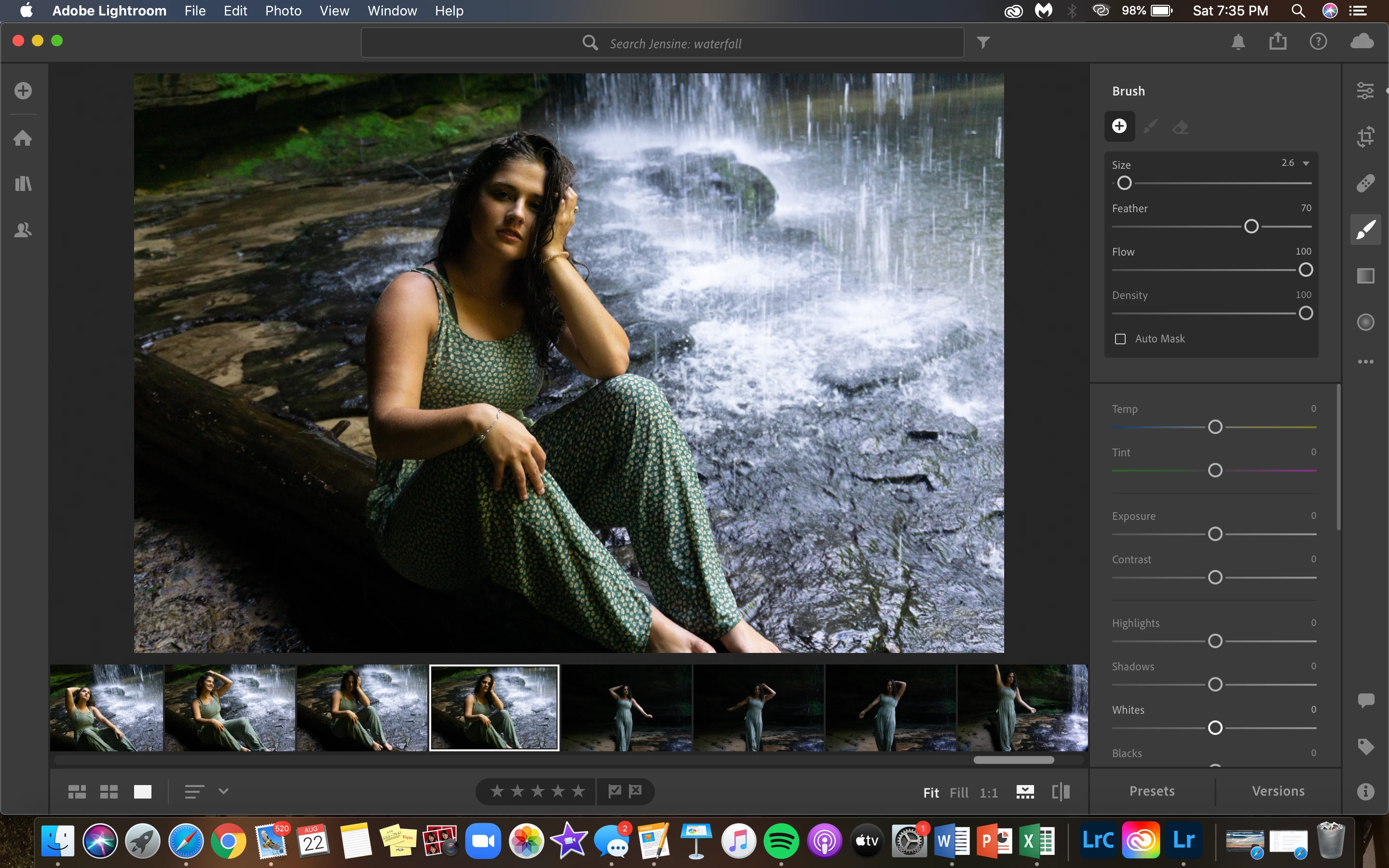Select the Radial Gradient tool
Viewport: 1389px width, 868px height.
[1365, 322]
